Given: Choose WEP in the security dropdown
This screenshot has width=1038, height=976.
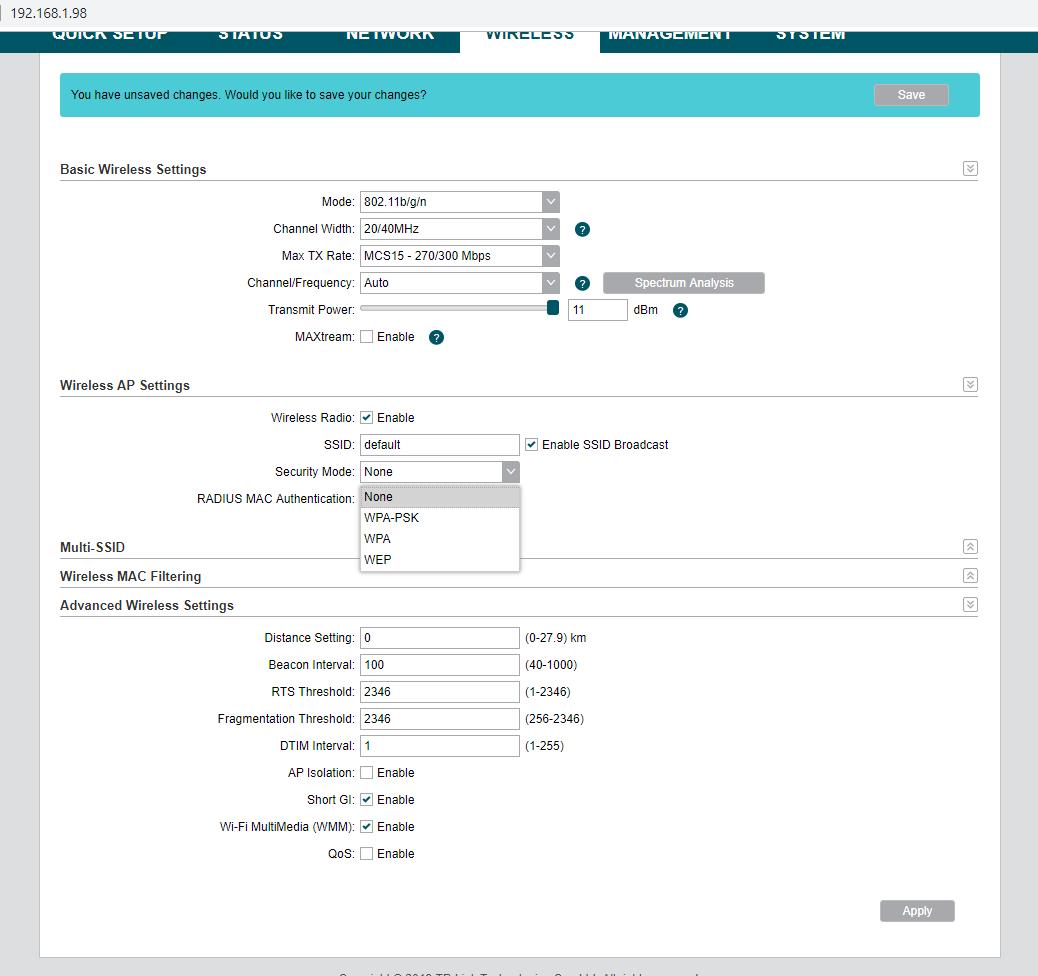Looking at the screenshot, I should click(378, 560).
